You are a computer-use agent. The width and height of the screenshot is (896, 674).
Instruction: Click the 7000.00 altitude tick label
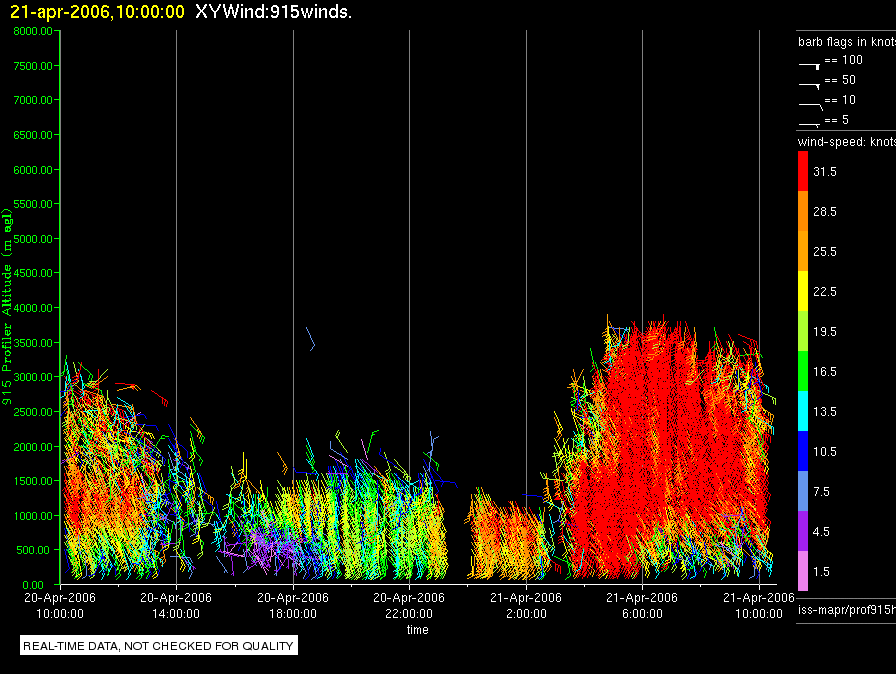click(x=33, y=100)
